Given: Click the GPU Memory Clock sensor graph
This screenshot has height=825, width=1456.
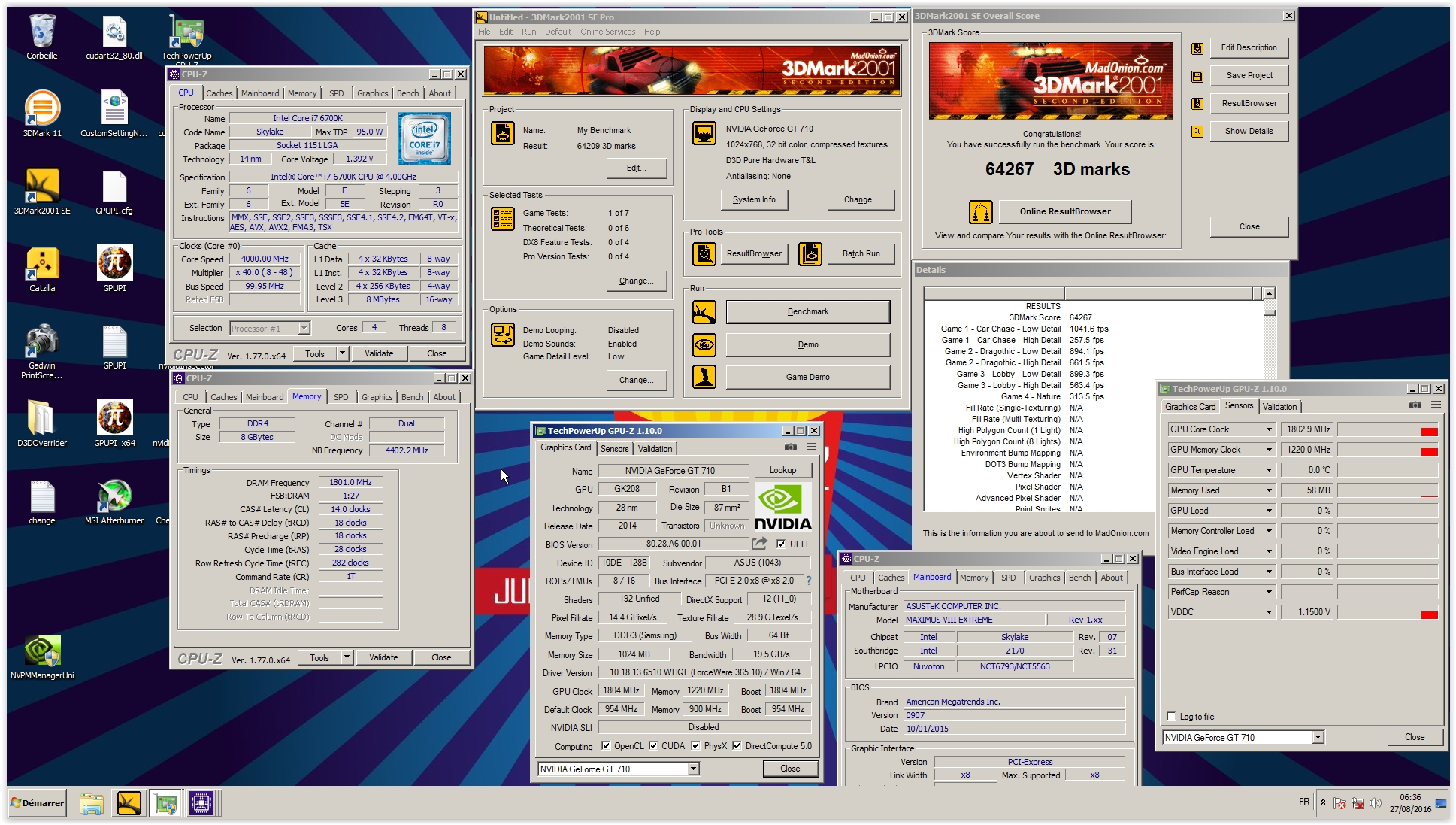Looking at the screenshot, I should pos(1387,450).
